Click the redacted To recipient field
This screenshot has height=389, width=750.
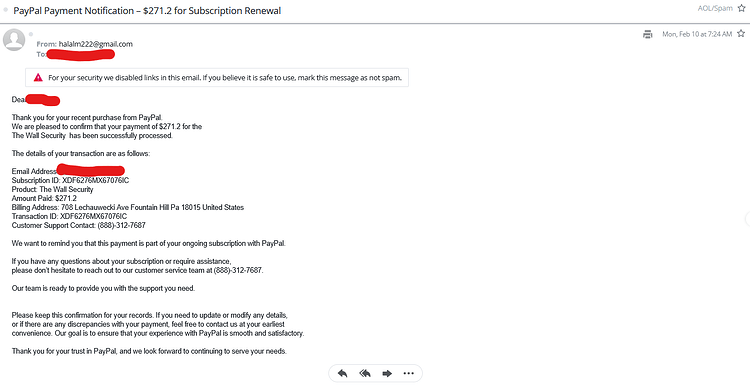(x=80, y=54)
